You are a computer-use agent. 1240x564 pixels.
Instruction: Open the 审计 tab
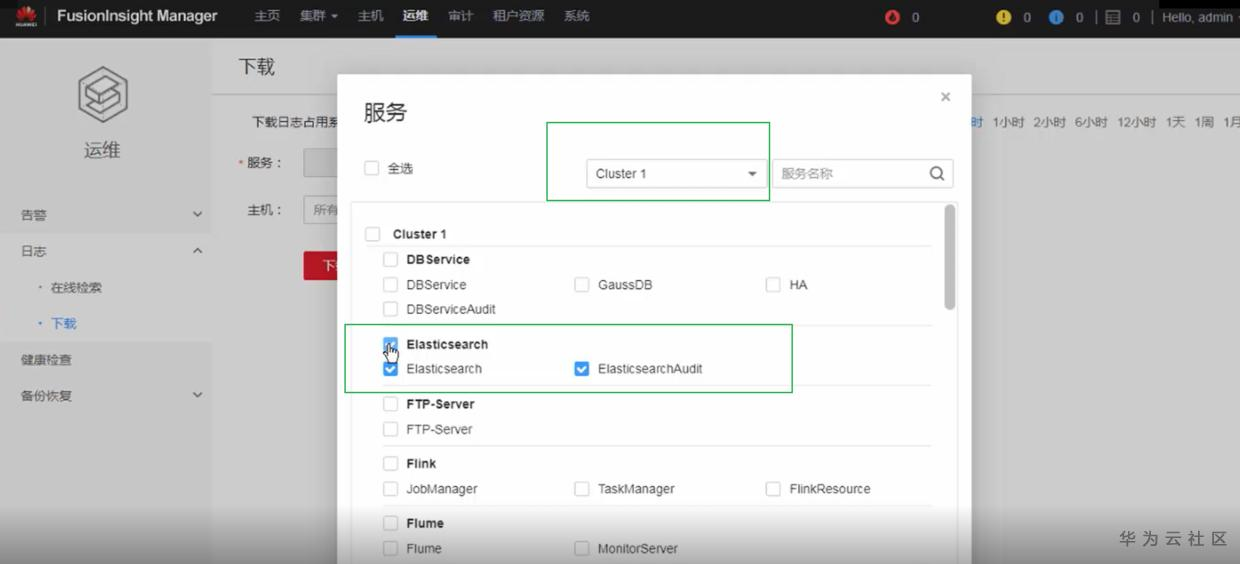pyautogui.click(x=460, y=17)
